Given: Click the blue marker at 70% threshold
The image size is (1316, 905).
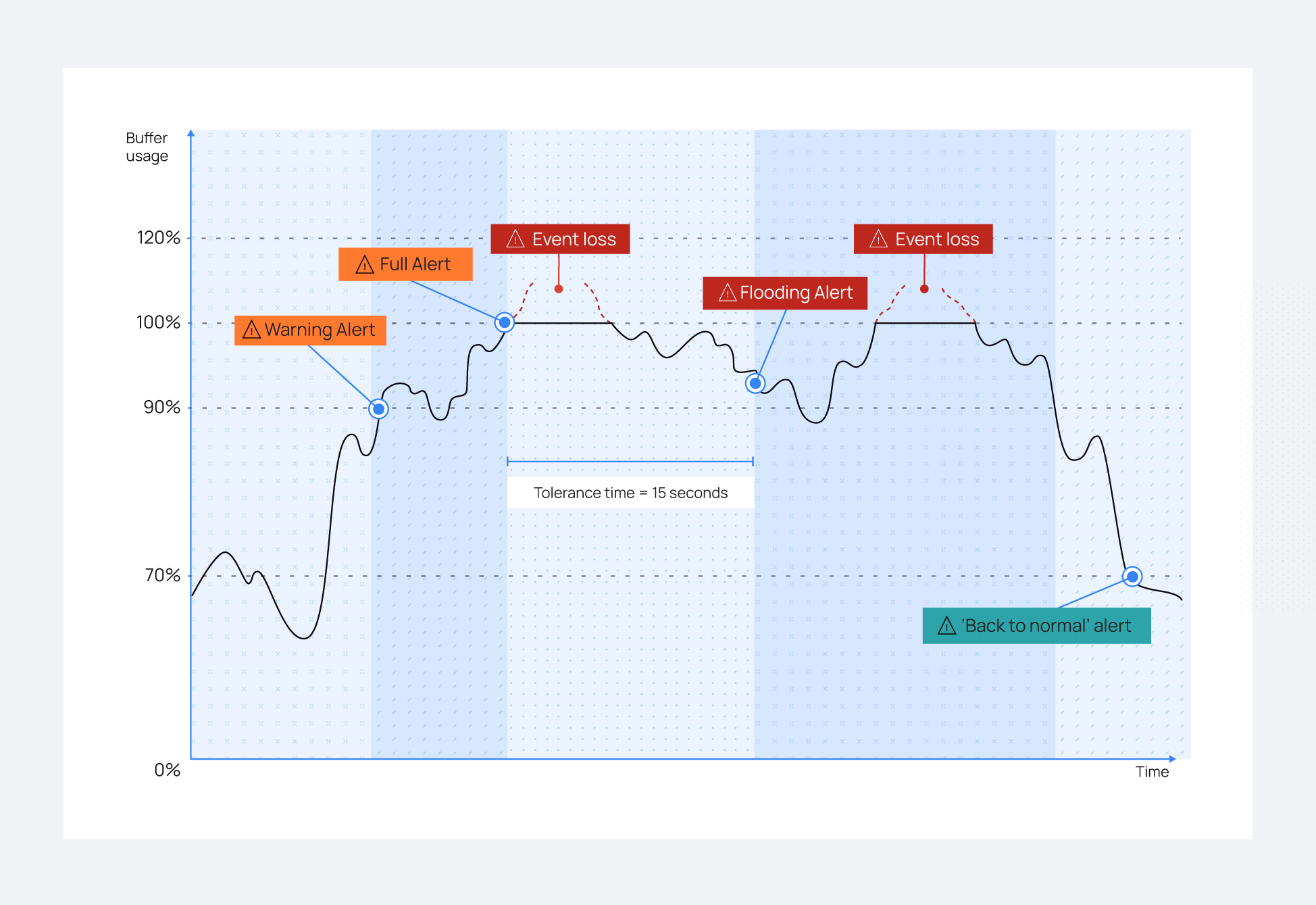Looking at the screenshot, I should 1132,577.
